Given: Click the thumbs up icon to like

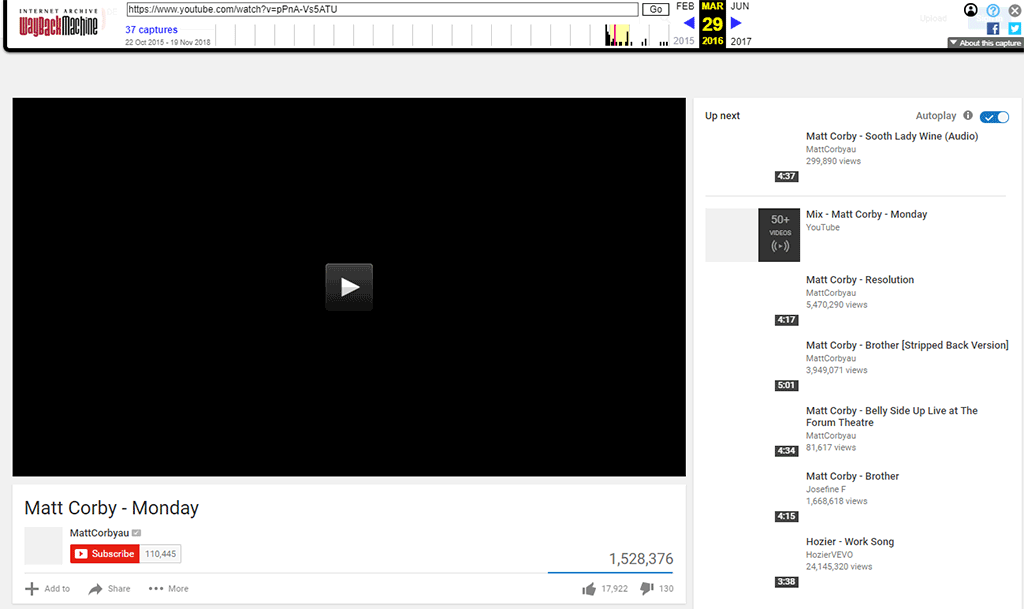Looking at the screenshot, I should [589, 588].
